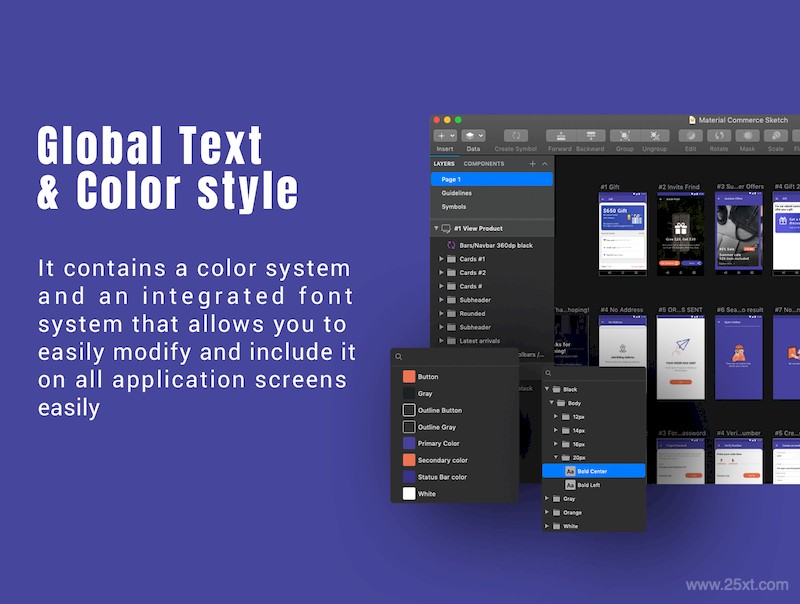Move the selection Backward with the toolbar icon
The image size is (800, 604).
click(x=591, y=136)
